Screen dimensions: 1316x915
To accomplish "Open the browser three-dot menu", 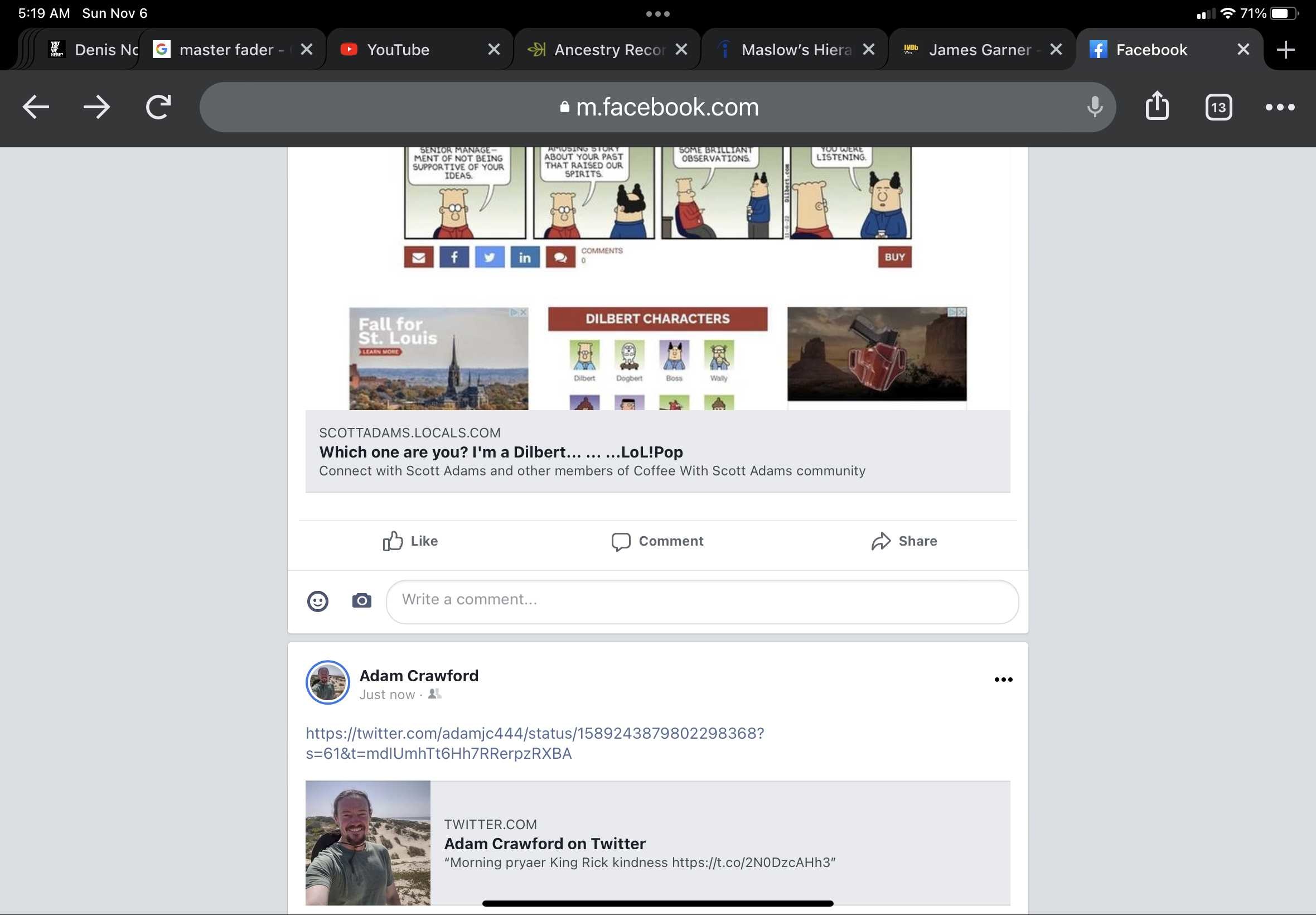I will pos(1279,107).
